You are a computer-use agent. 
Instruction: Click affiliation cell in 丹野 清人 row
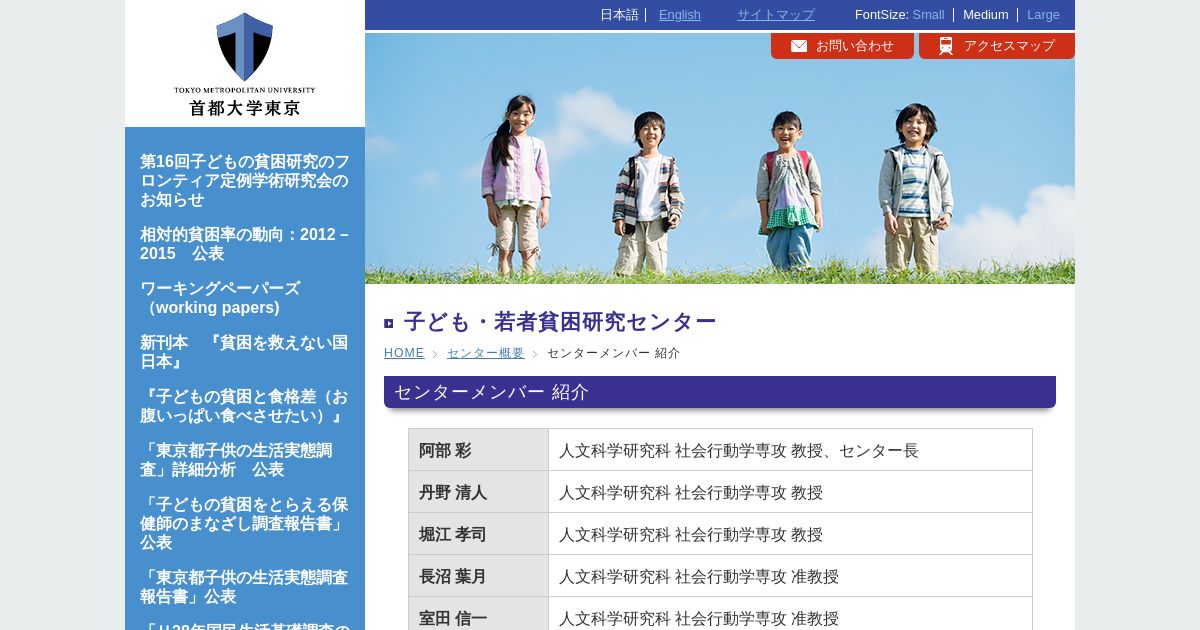[790, 492]
